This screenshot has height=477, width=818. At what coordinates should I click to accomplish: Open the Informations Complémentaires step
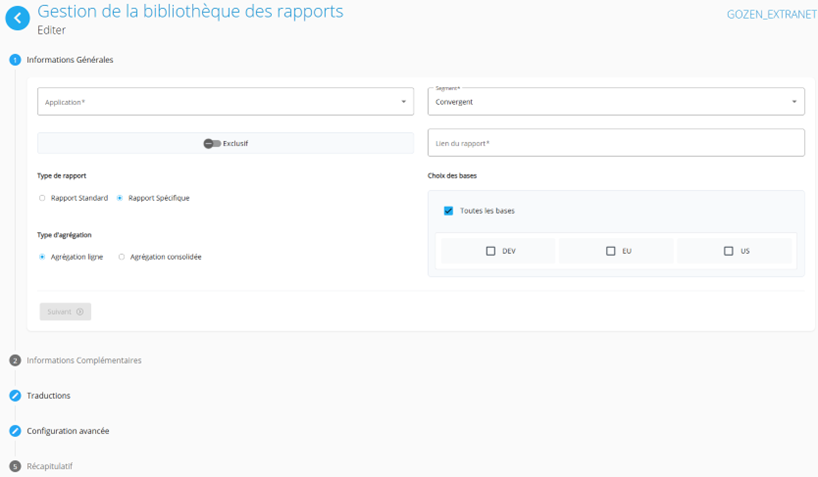tap(84, 360)
